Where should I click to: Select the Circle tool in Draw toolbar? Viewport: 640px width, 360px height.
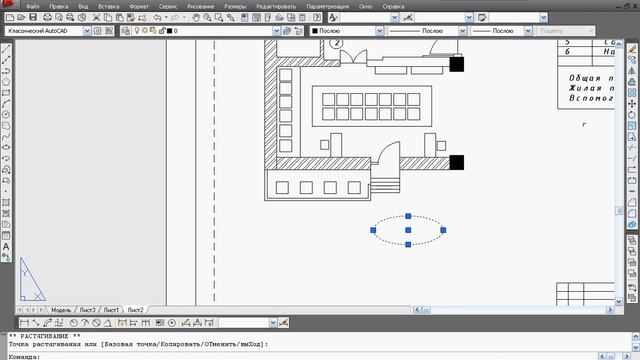6,115
